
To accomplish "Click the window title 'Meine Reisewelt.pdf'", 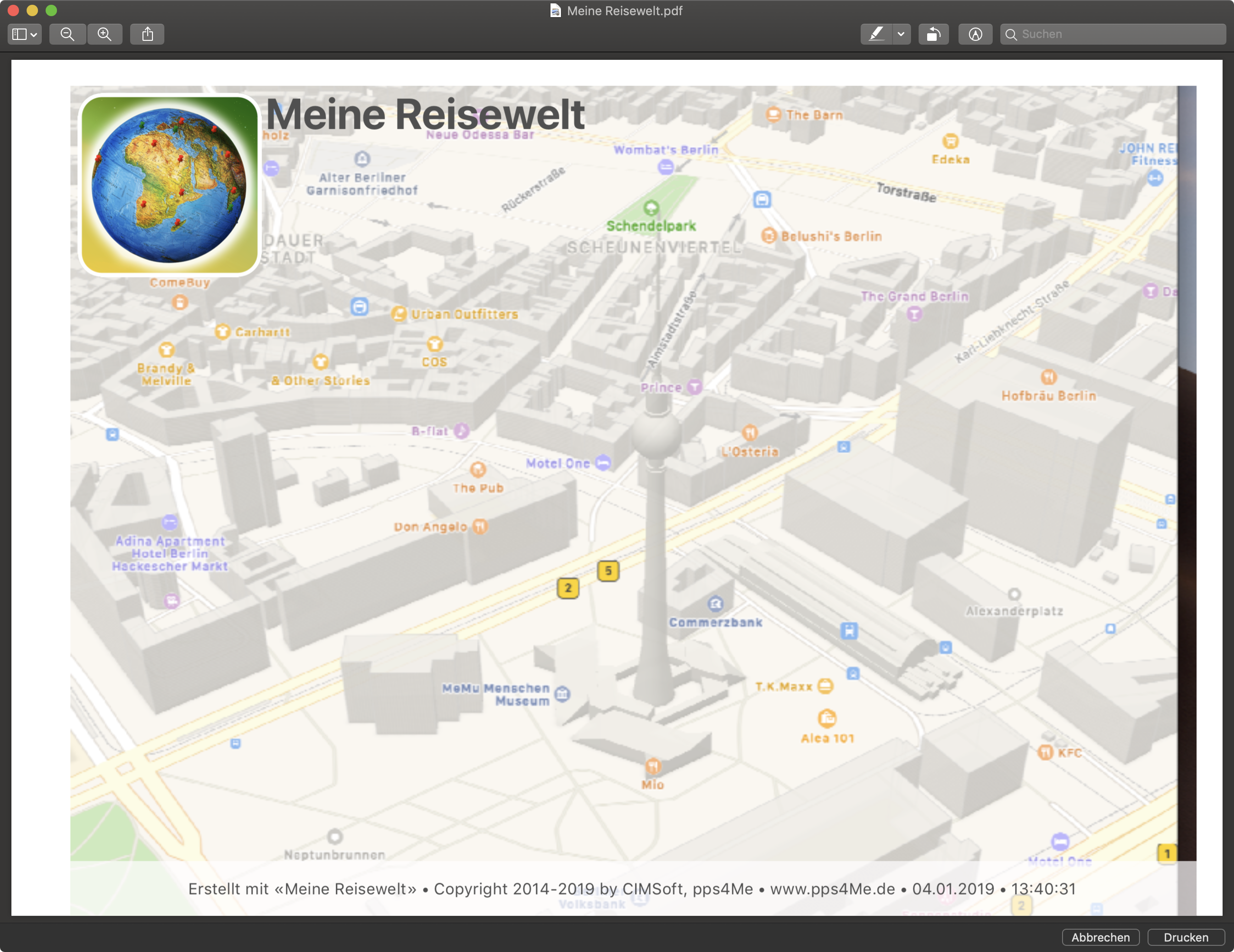I will point(624,11).
